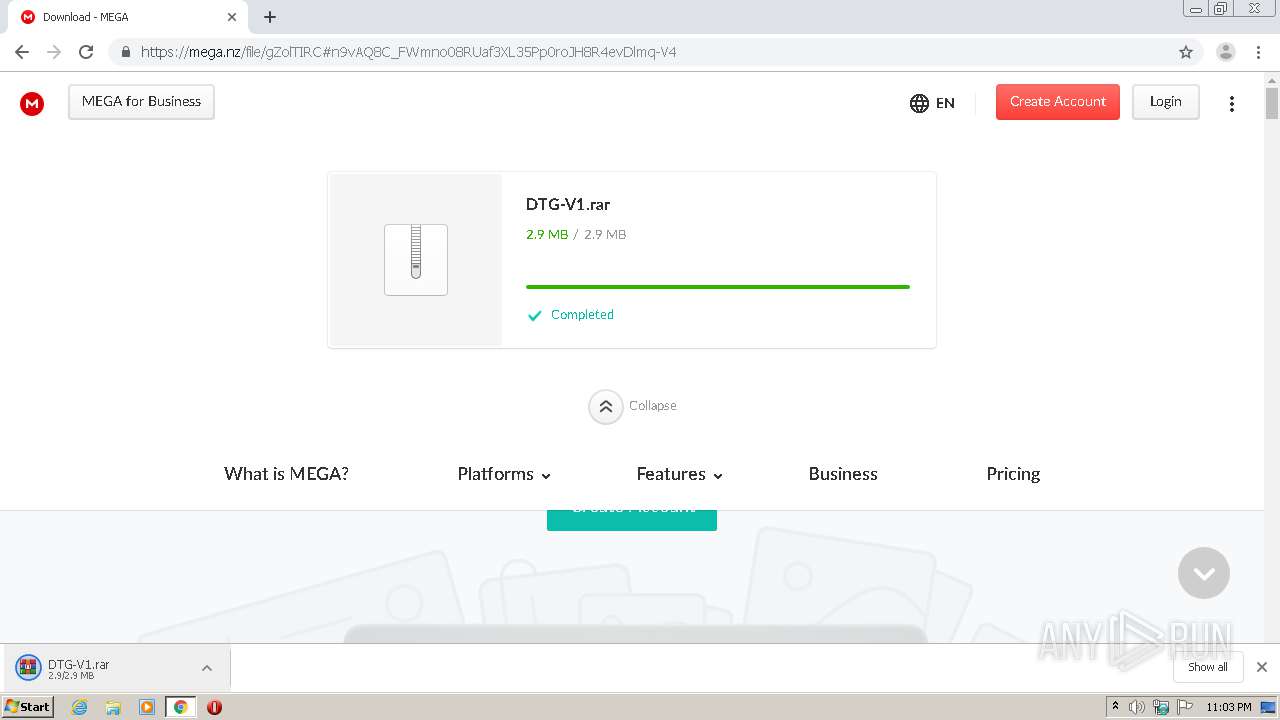Viewport: 1280px width, 720px height.
Task: Open the language selector globe icon
Action: (919, 103)
